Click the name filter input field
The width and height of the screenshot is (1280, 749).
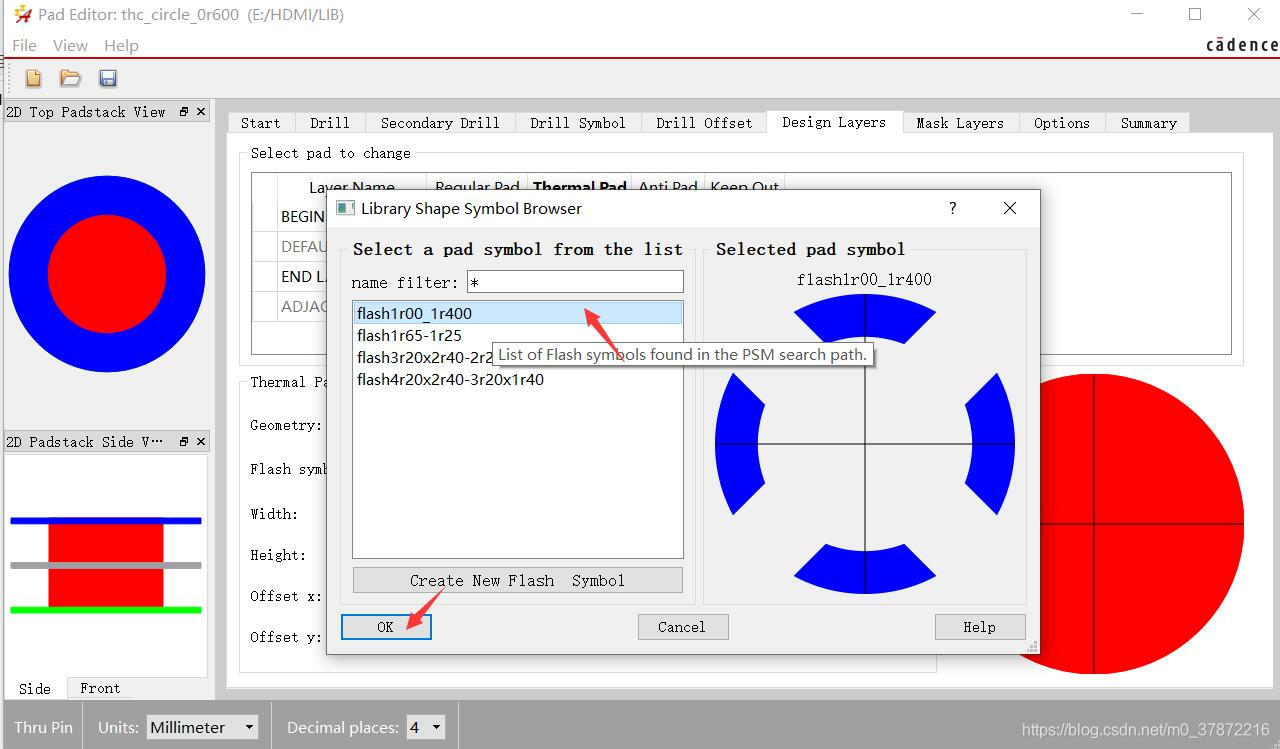tap(575, 282)
